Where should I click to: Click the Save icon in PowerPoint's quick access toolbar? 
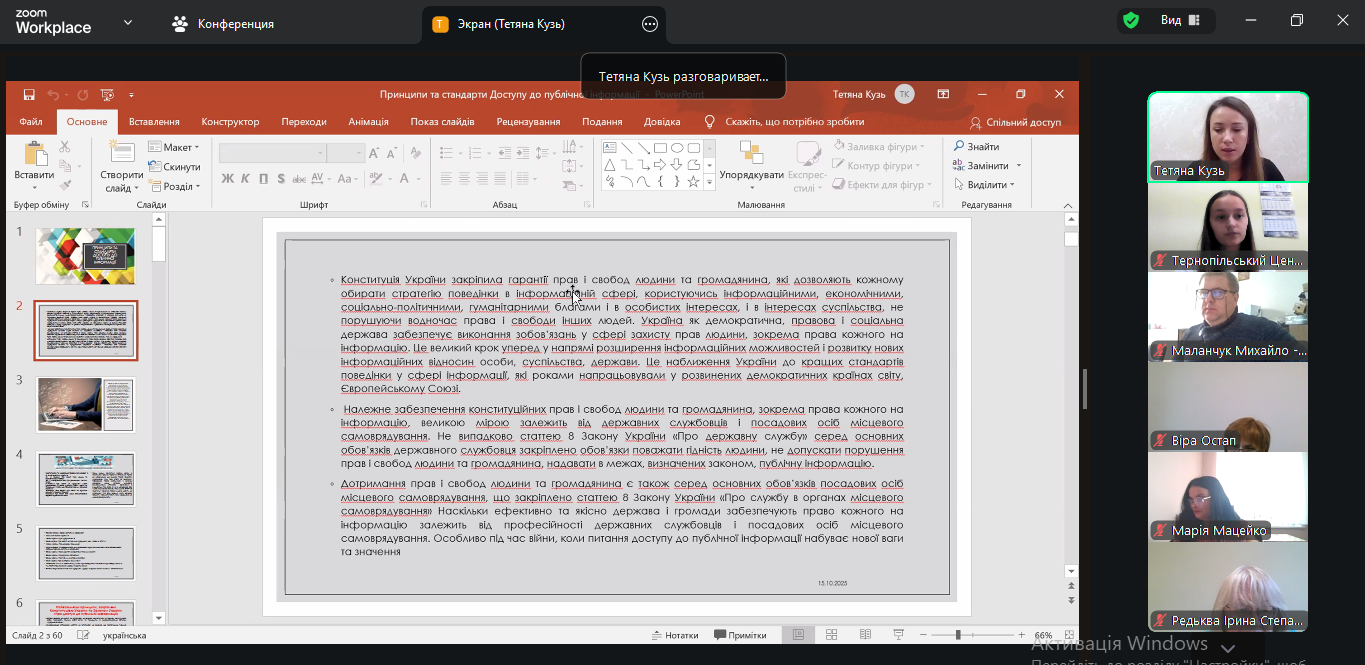coord(29,95)
